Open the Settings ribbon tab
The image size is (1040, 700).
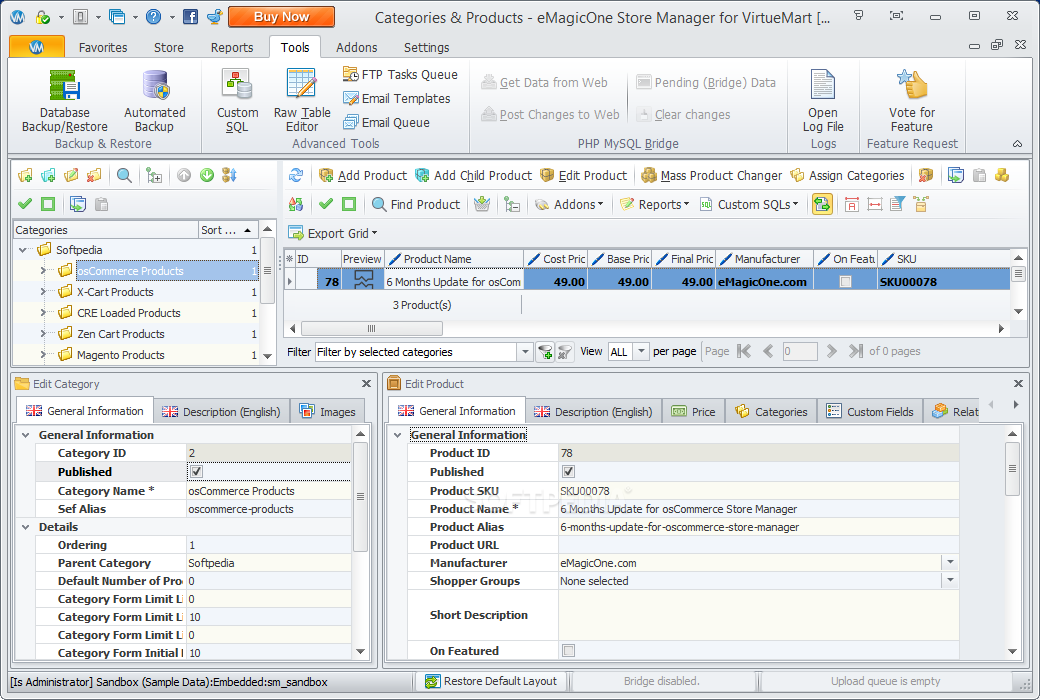click(x=426, y=47)
